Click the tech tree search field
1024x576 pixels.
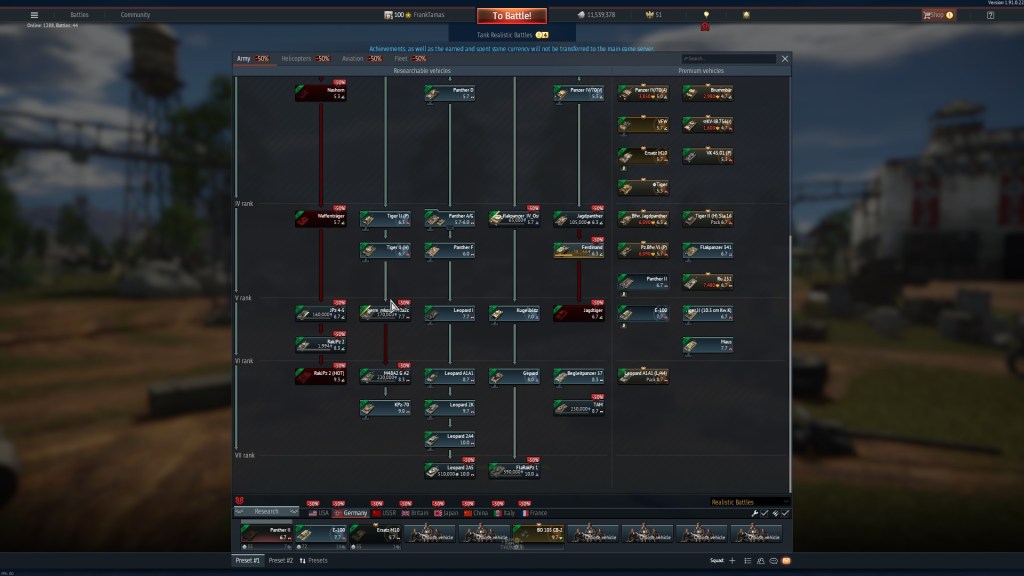coord(730,59)
